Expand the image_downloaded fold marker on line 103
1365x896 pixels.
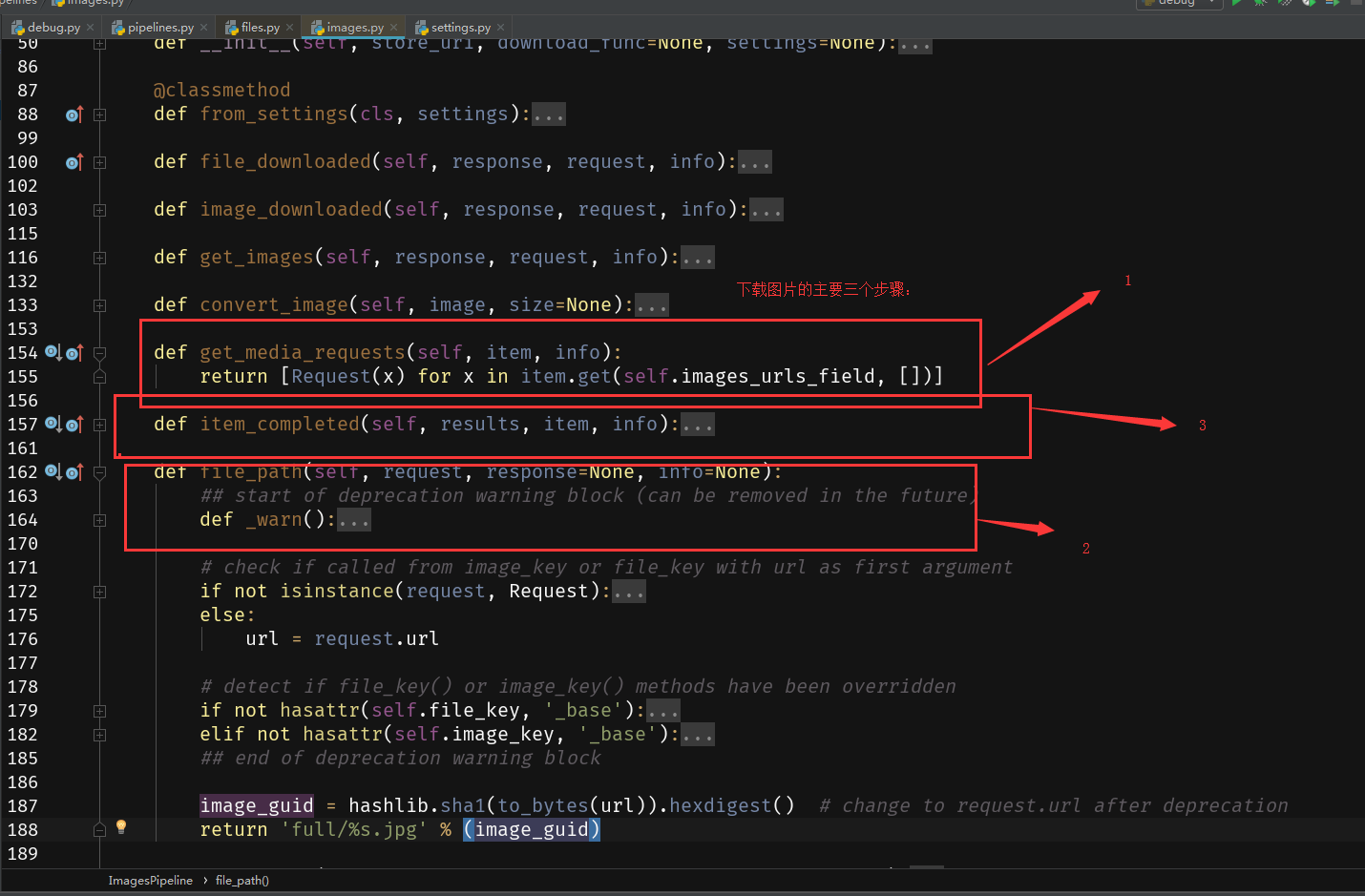coord(99,210)
